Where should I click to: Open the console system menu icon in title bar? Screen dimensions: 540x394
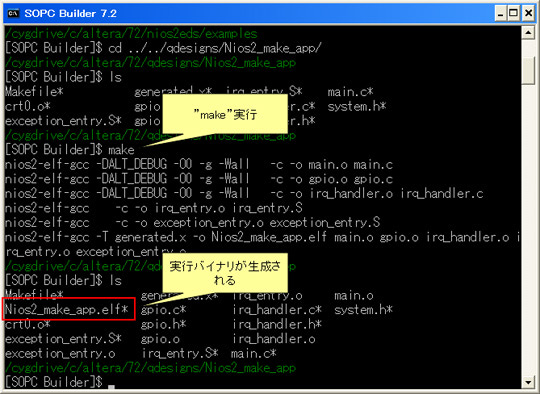tap(13, 13)
